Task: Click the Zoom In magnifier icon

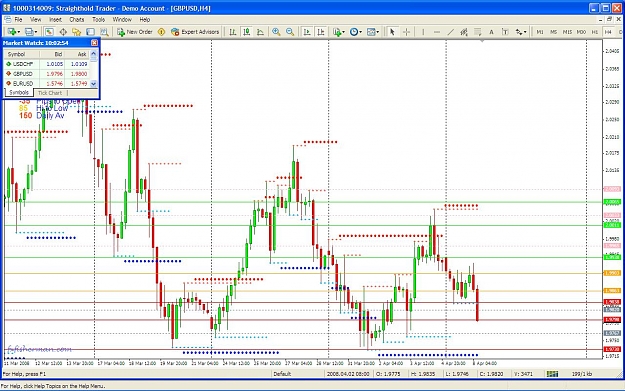Action: point(276,32)
